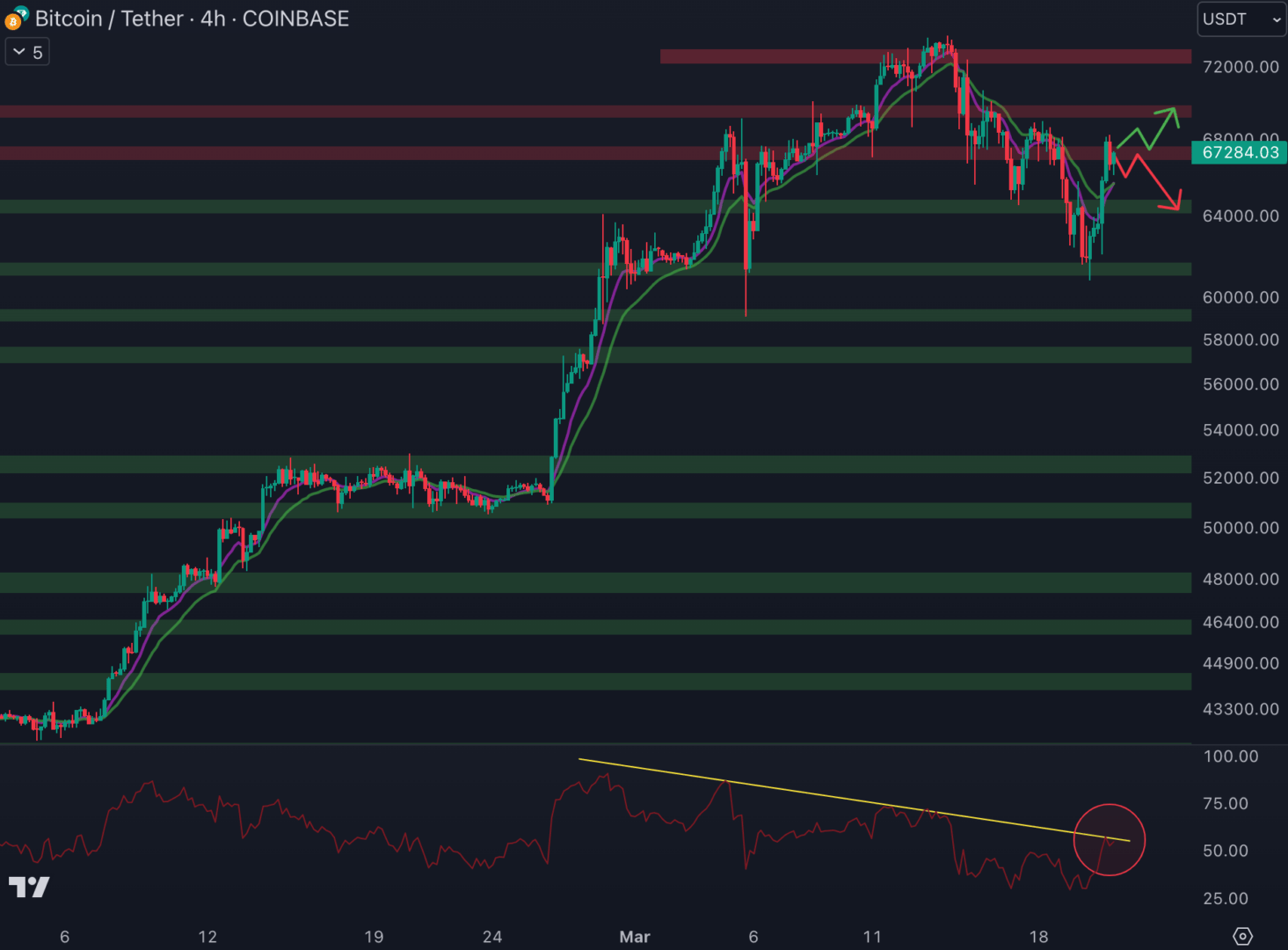Click the 24 date label on the time axis

(x=492, y=937)
